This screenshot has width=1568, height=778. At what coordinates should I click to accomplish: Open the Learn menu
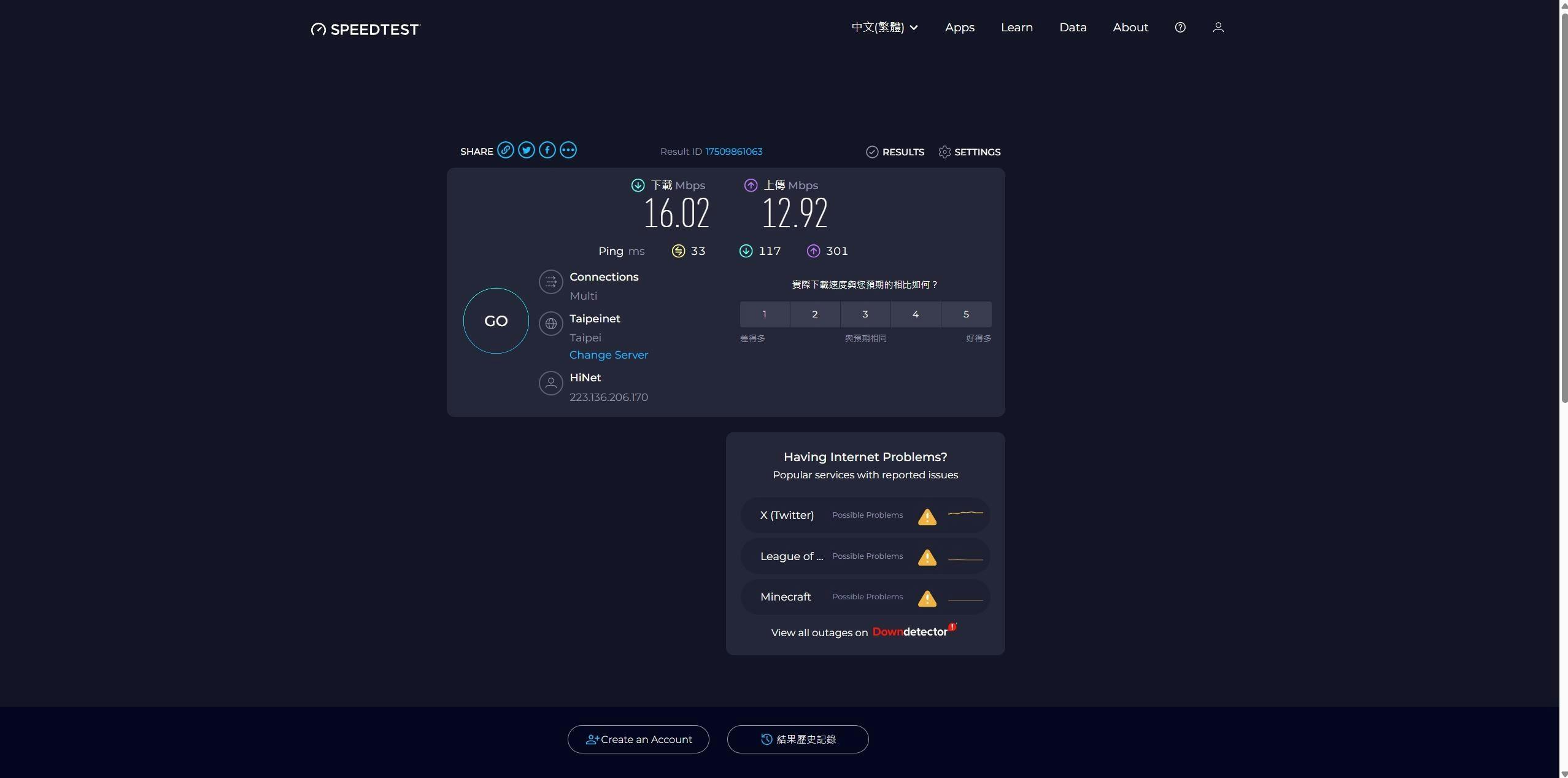[x=1017, y=28]
